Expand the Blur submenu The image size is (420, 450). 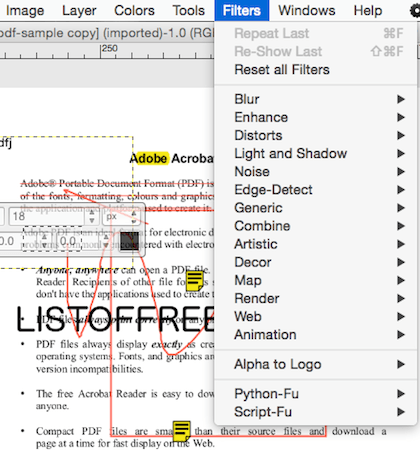(315, 99)
